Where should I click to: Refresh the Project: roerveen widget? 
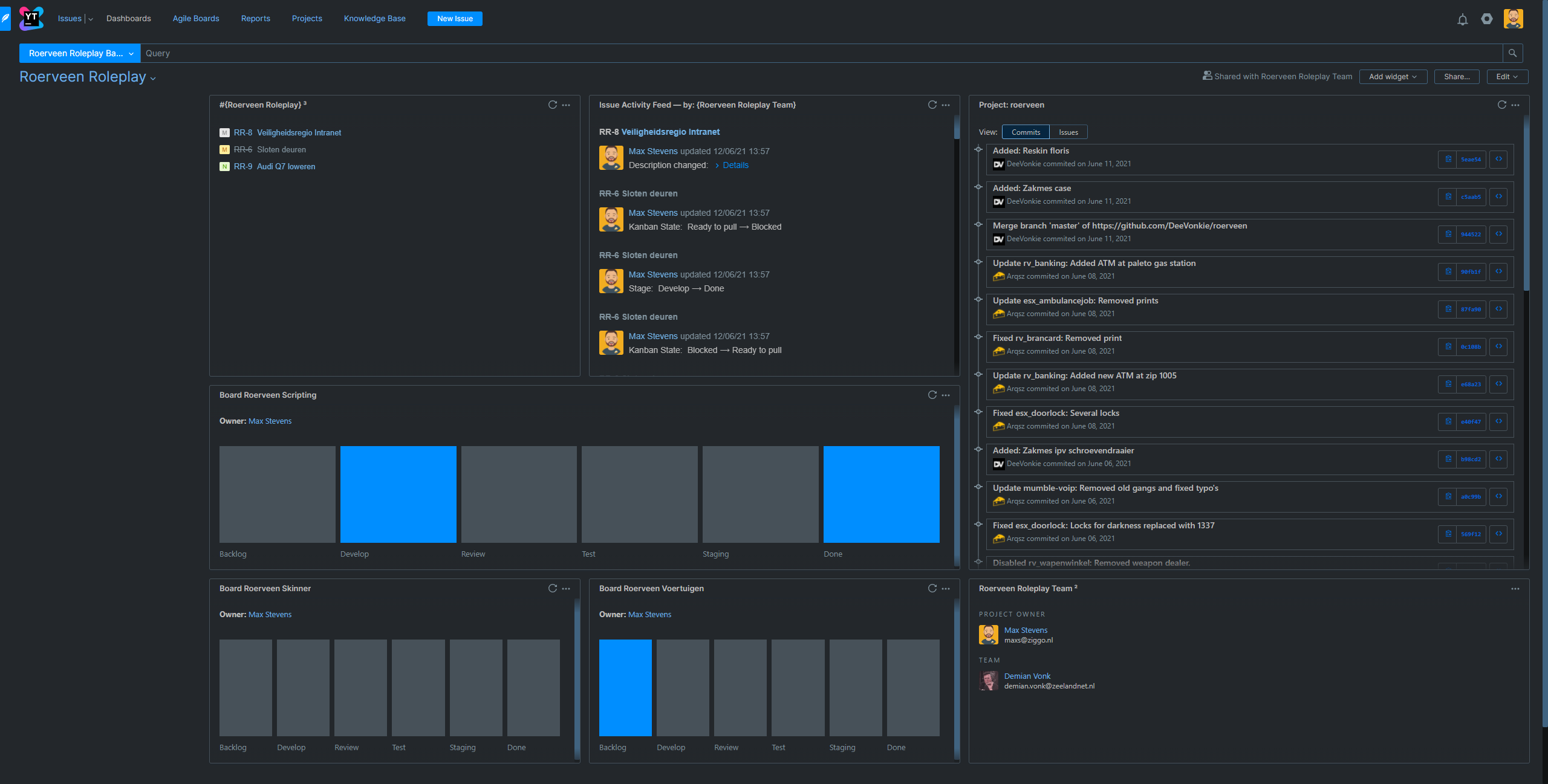[1501, 105]
